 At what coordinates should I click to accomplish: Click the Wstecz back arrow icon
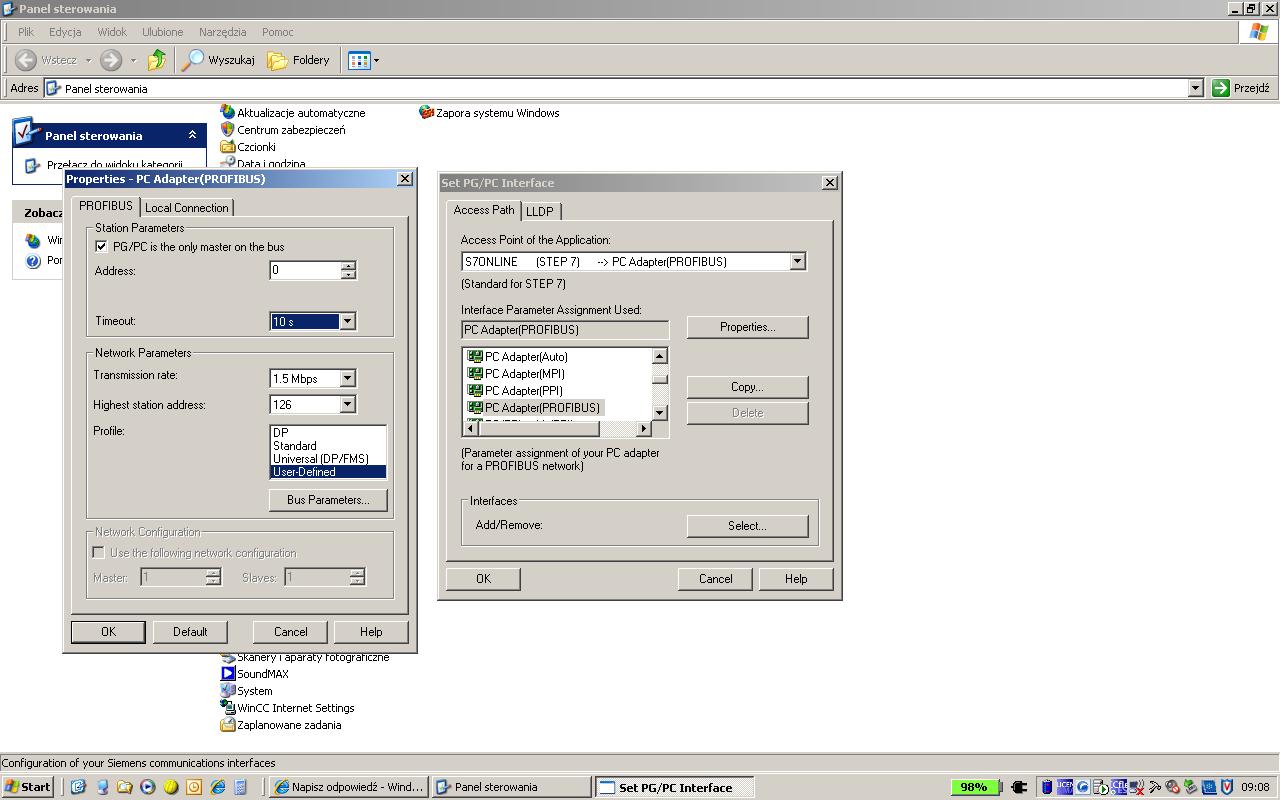click(x=26, y=60)
